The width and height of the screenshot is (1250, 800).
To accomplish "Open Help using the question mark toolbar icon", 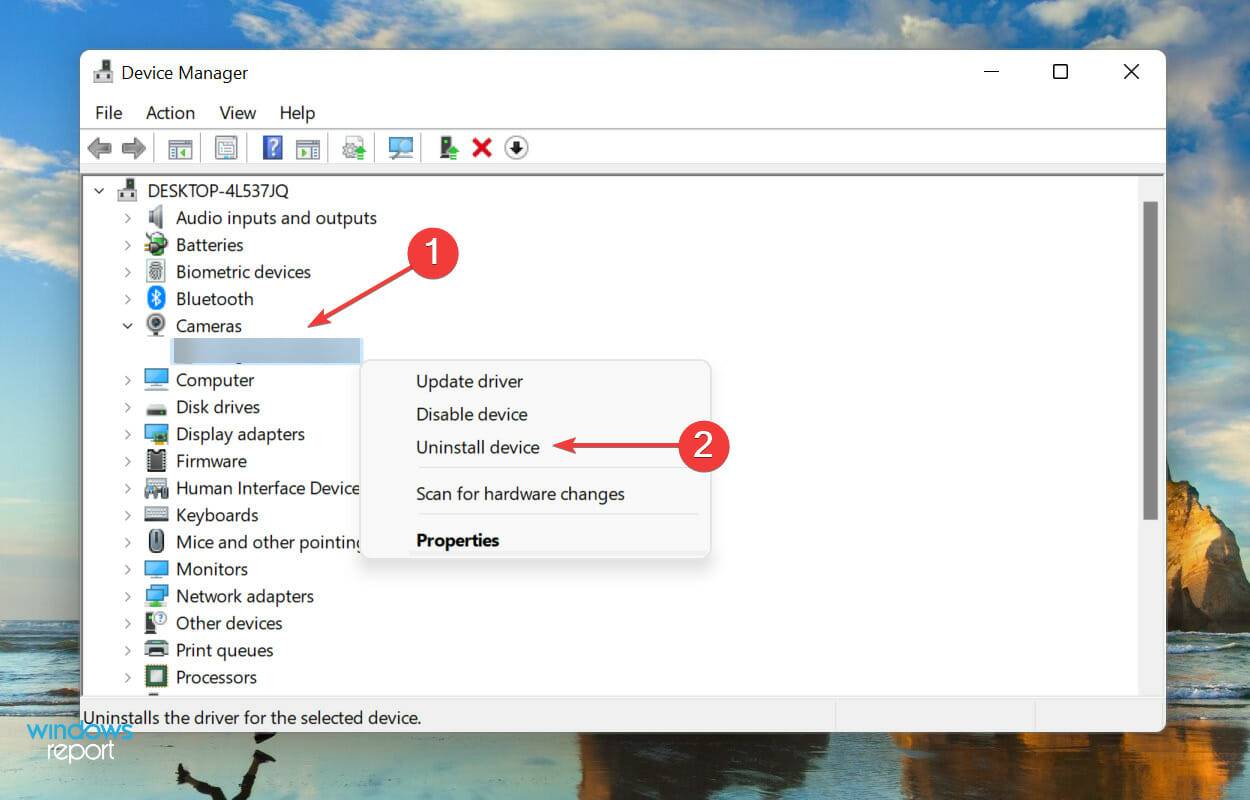I will [x=271, y=148].
